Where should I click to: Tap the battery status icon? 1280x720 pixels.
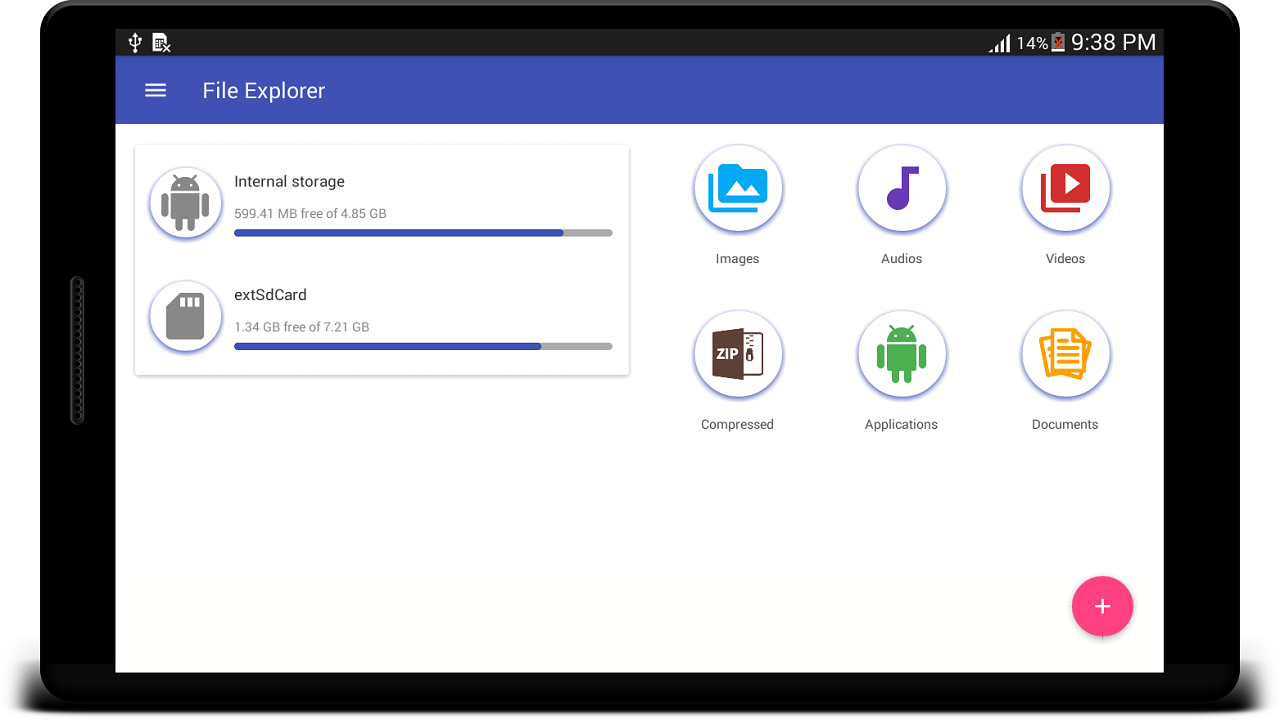1058,43
